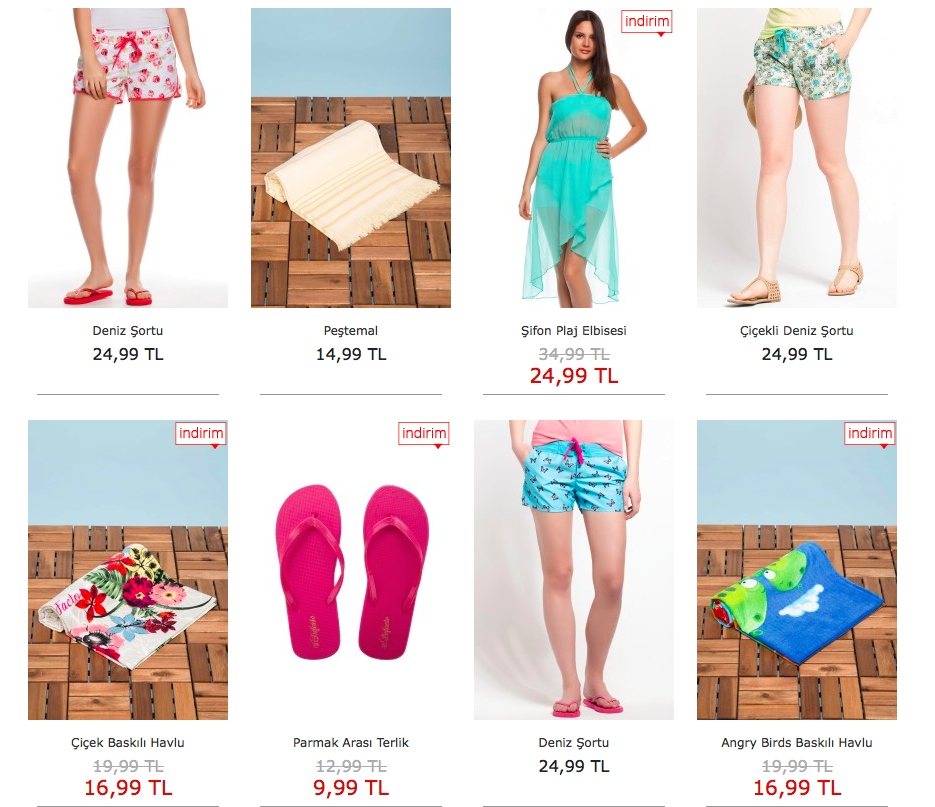Click the Peştemal product title
Image resolution: width=935 pixels, height=807 pixels.
(351, 330)
